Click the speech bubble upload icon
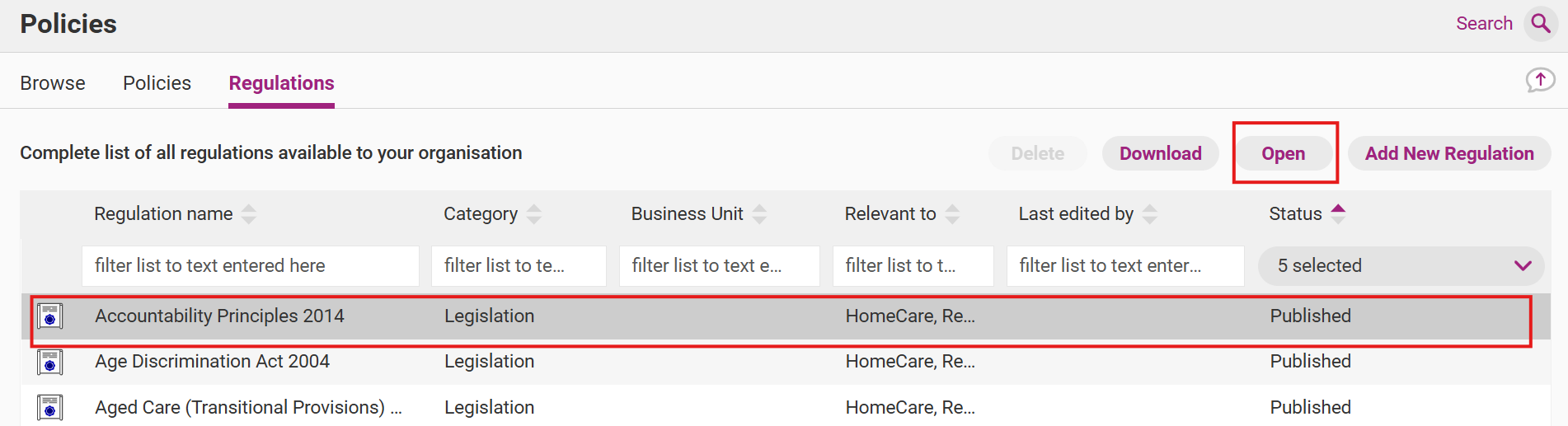Viewport: 1568px width, 426px height. [x=1539, y=80]
